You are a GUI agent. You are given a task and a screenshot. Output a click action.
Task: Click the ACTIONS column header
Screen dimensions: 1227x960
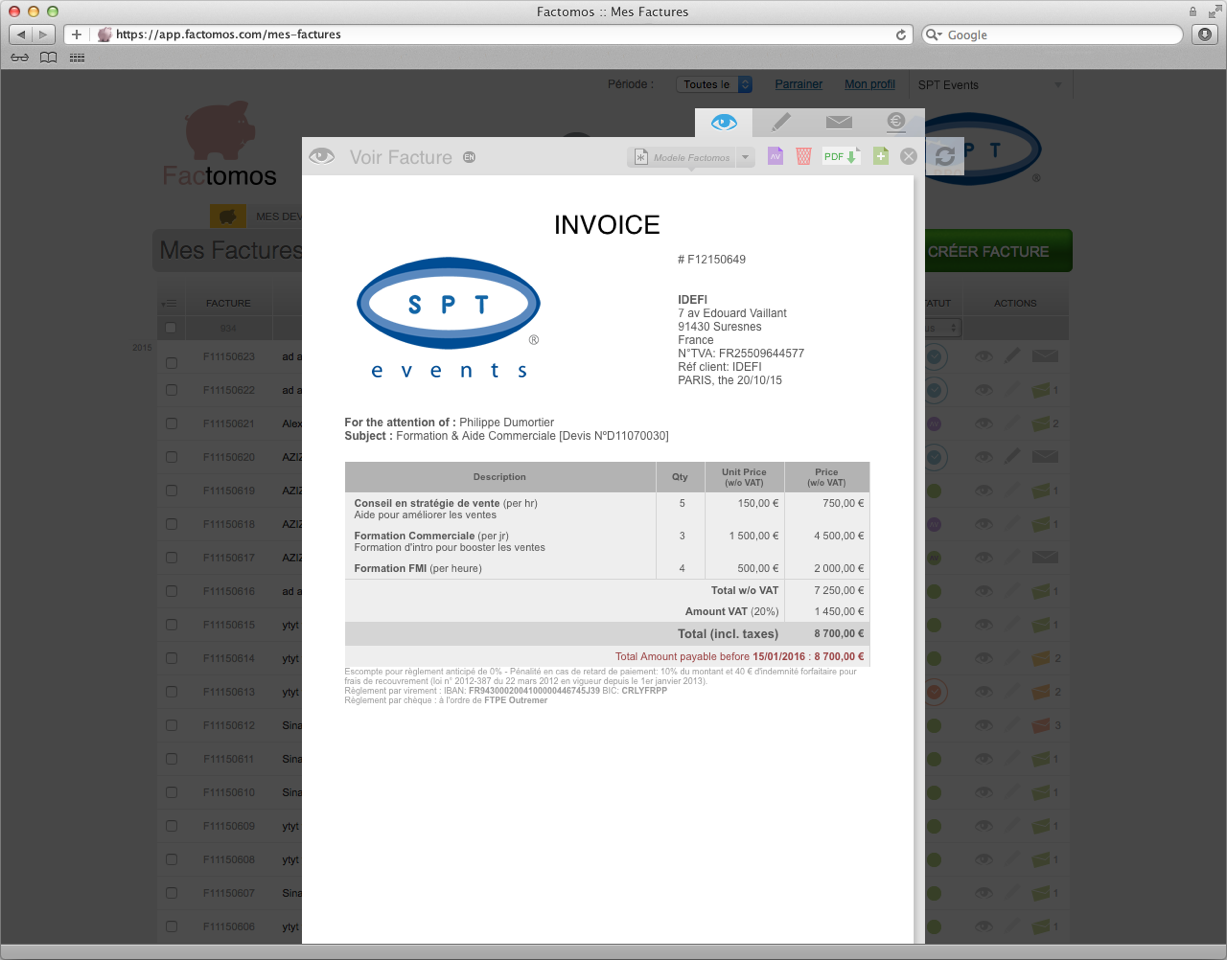pyautogui.click(x=1015, y=303)
